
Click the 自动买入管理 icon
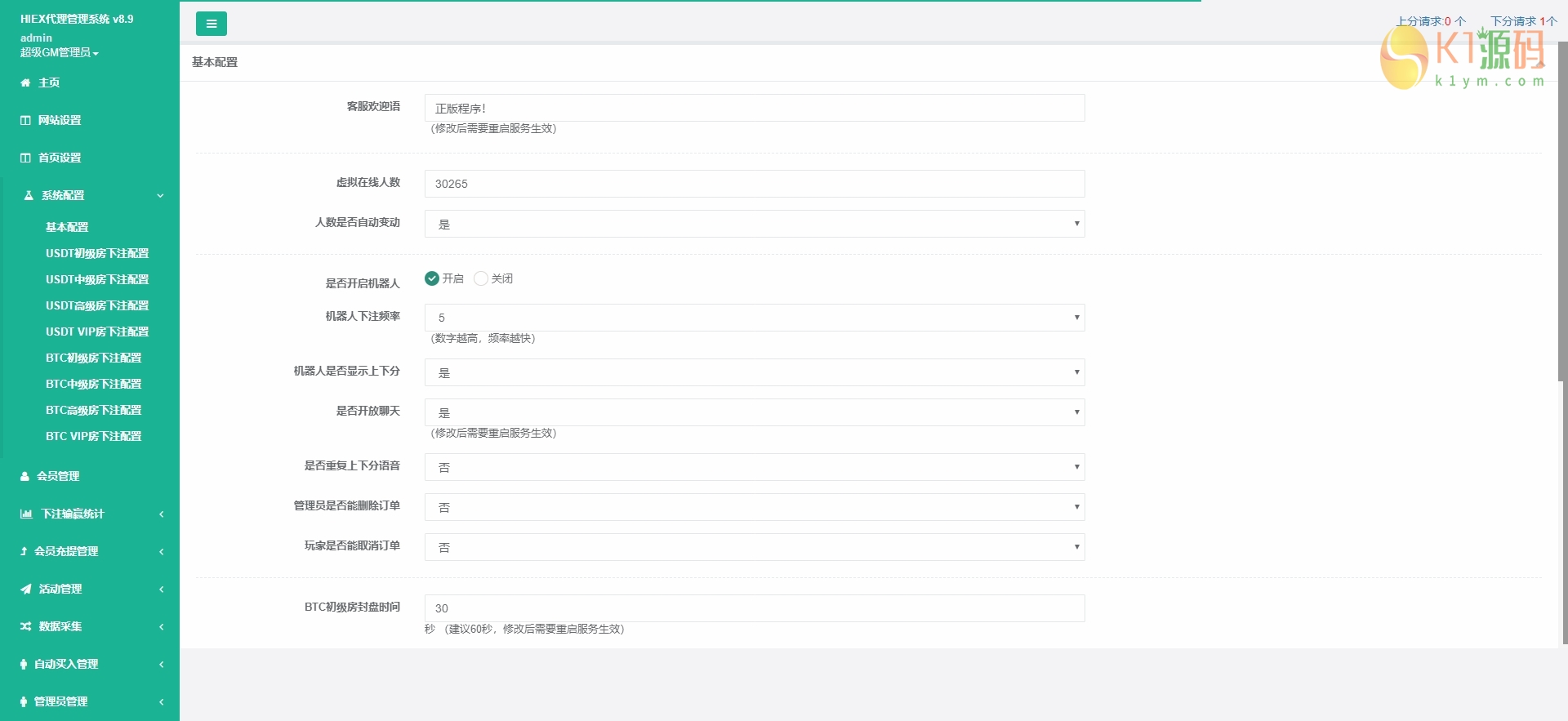click(x=24, y=664)
